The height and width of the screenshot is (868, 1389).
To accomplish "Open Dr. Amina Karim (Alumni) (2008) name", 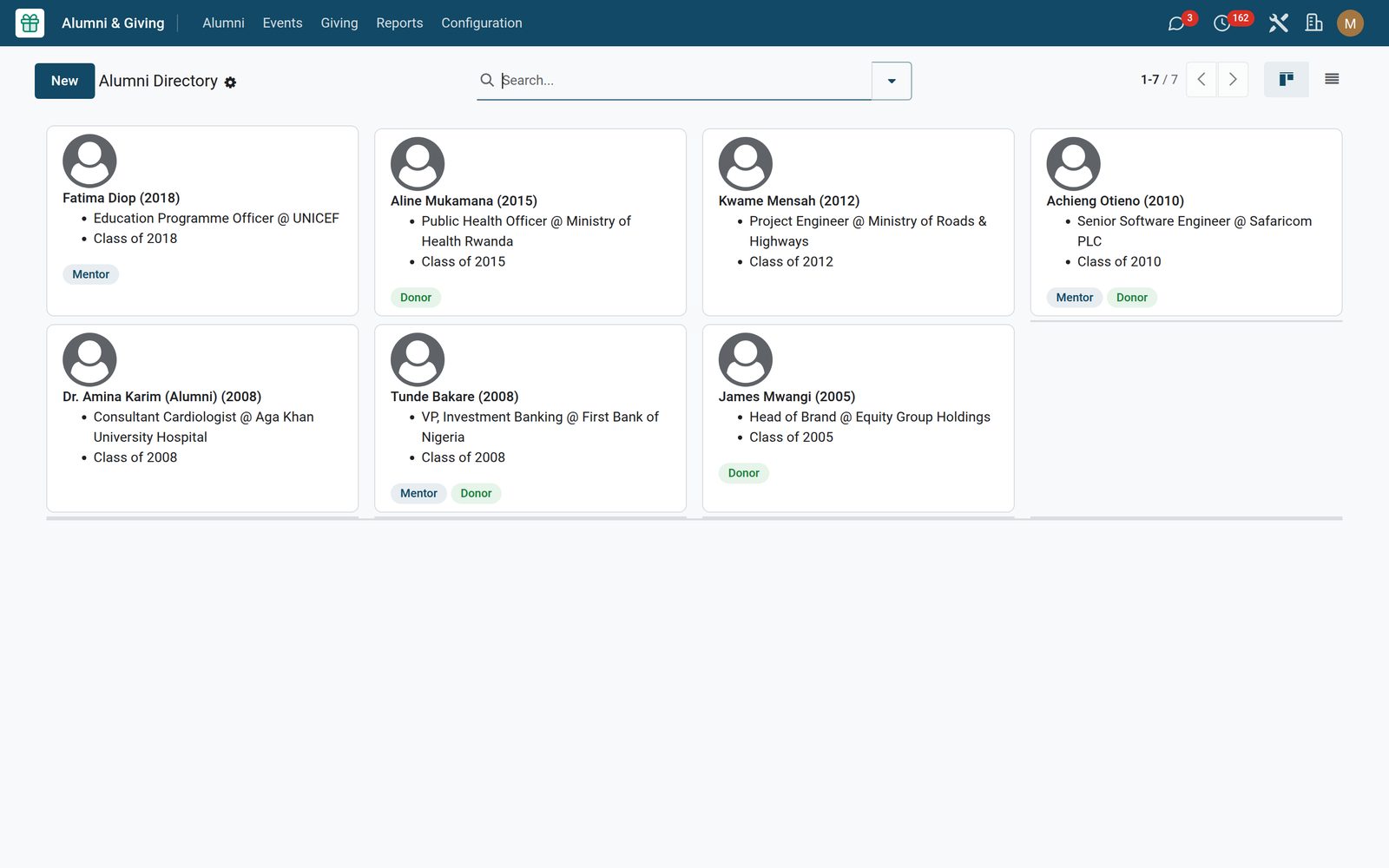I will [161, 397].
